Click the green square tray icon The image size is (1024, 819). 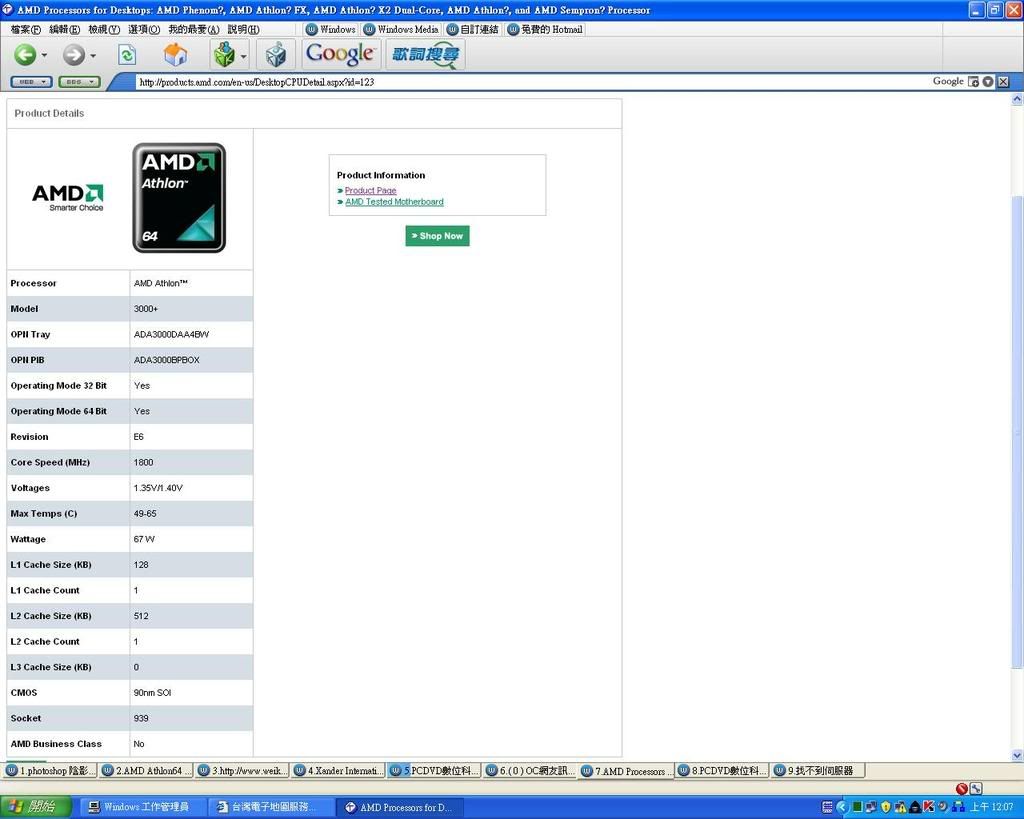click(857, 807)
